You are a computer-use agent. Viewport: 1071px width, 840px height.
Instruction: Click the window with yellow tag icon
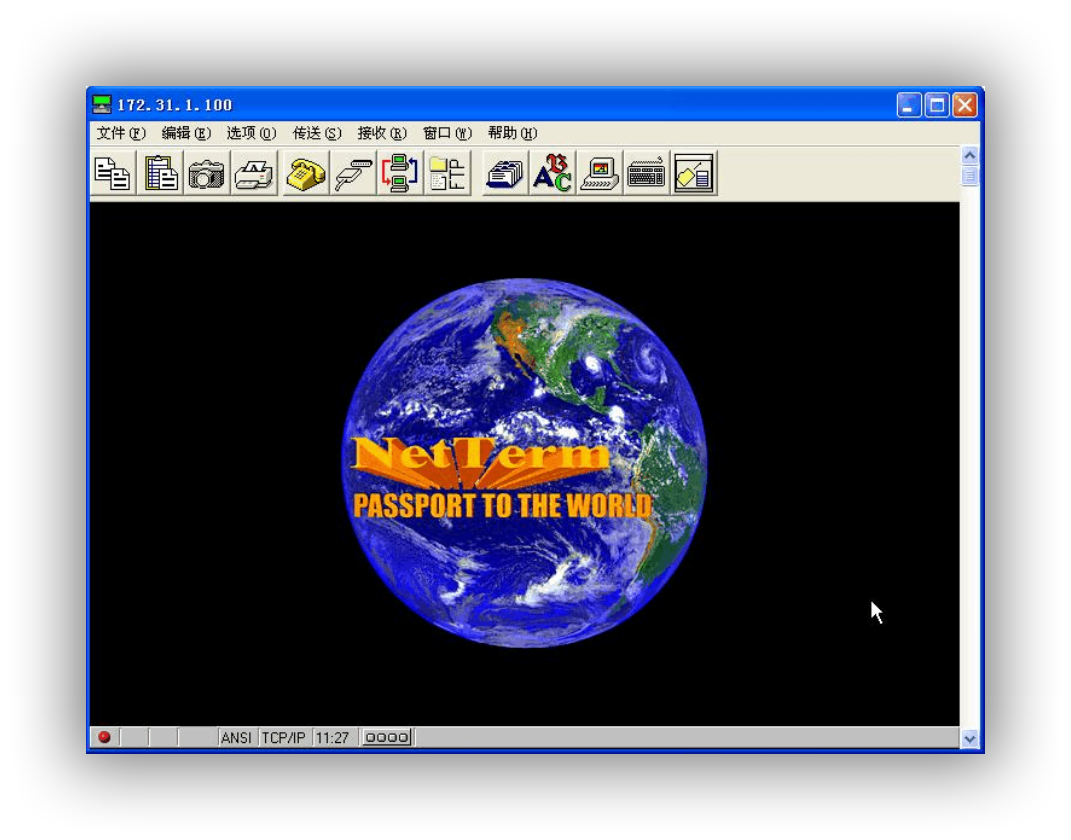pyautogui.click(x=694, y=173)
